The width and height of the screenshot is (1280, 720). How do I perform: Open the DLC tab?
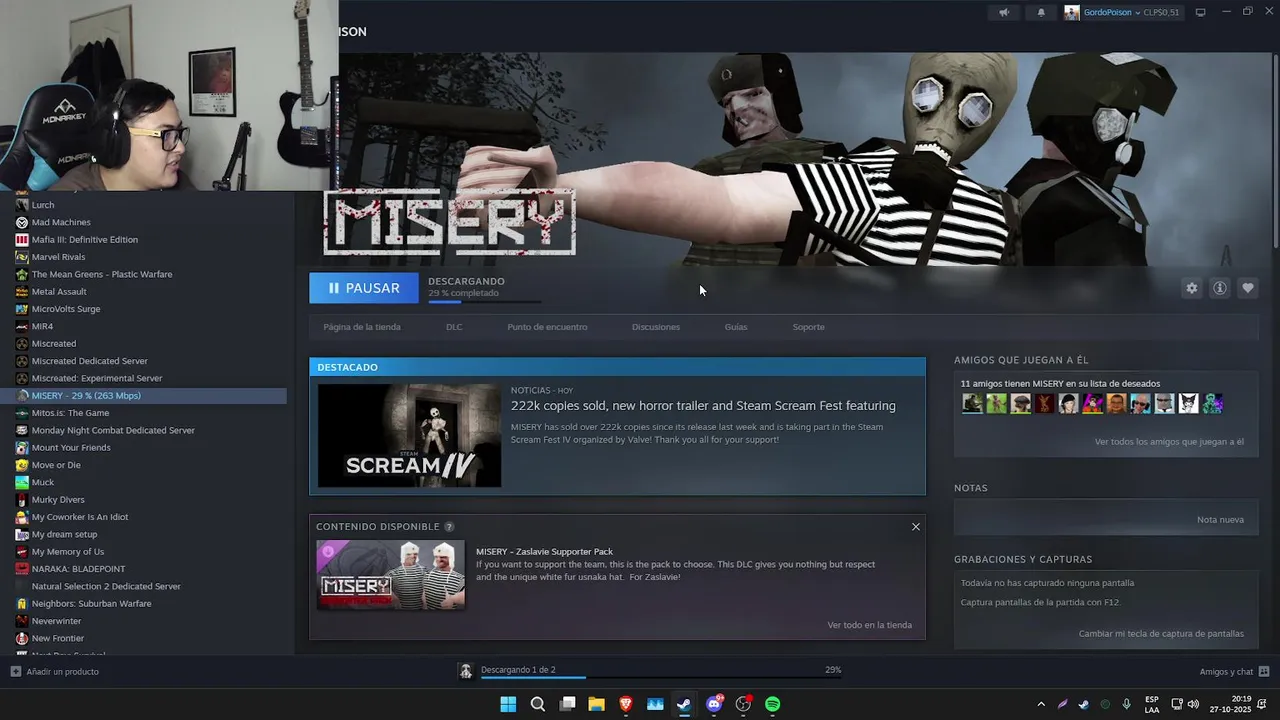[454, 327]
